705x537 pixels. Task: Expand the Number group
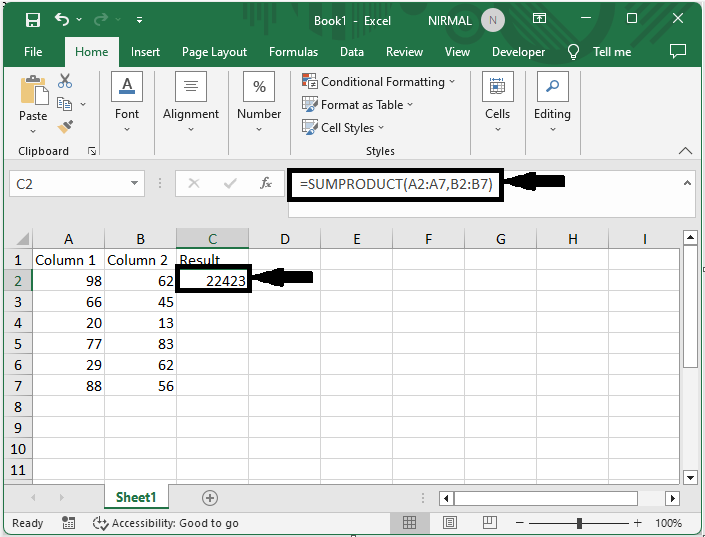coord(259,103)
